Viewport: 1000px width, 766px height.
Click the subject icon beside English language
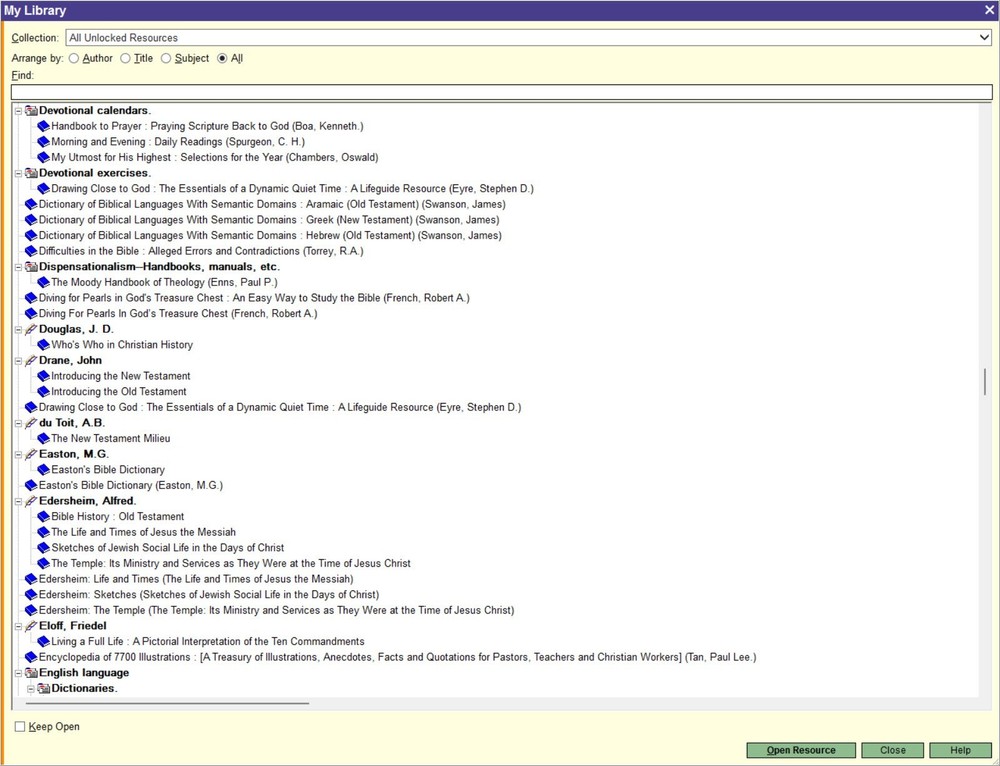(31, 673)
